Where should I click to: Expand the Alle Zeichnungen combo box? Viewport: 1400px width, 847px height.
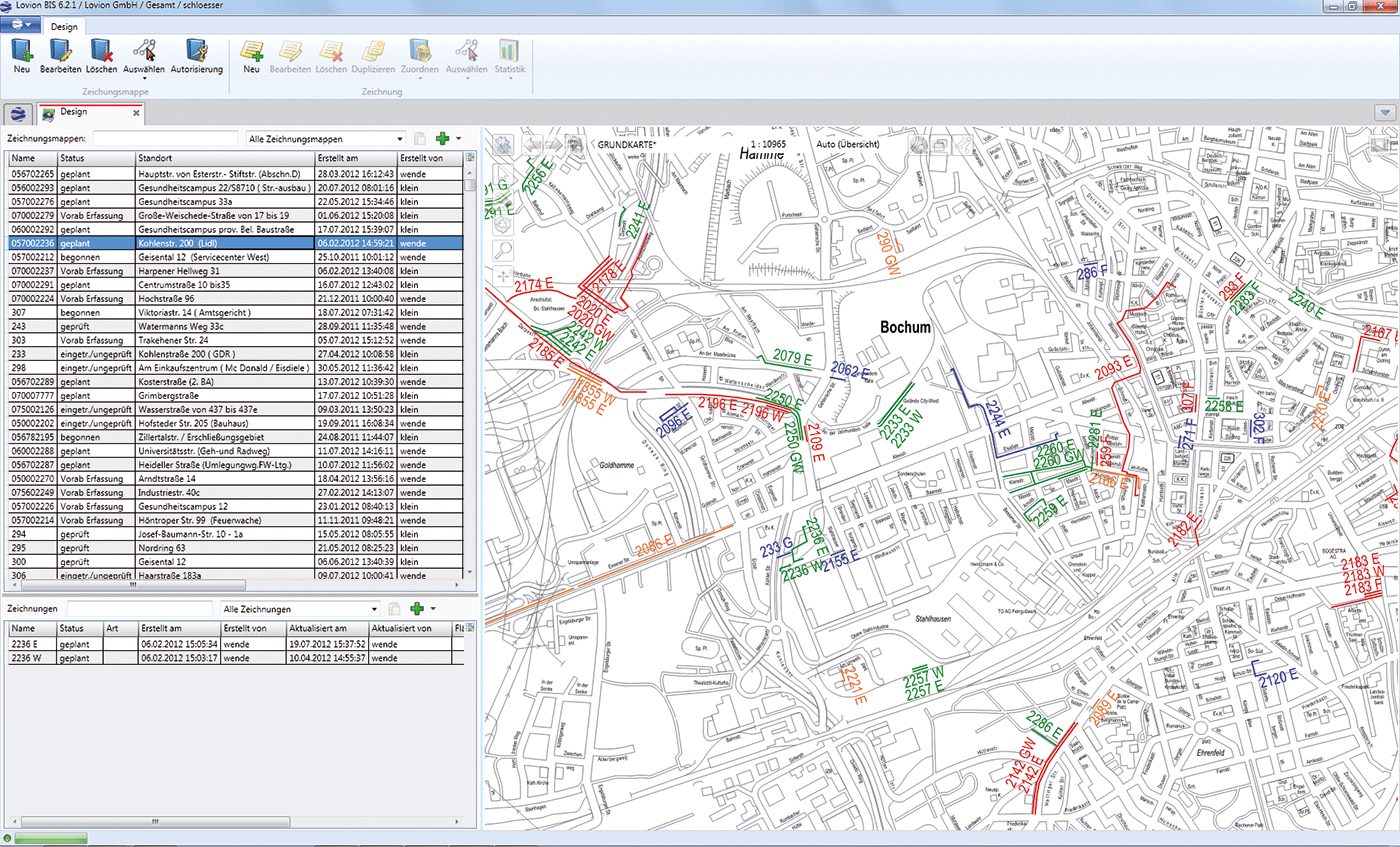pos(375,609)
